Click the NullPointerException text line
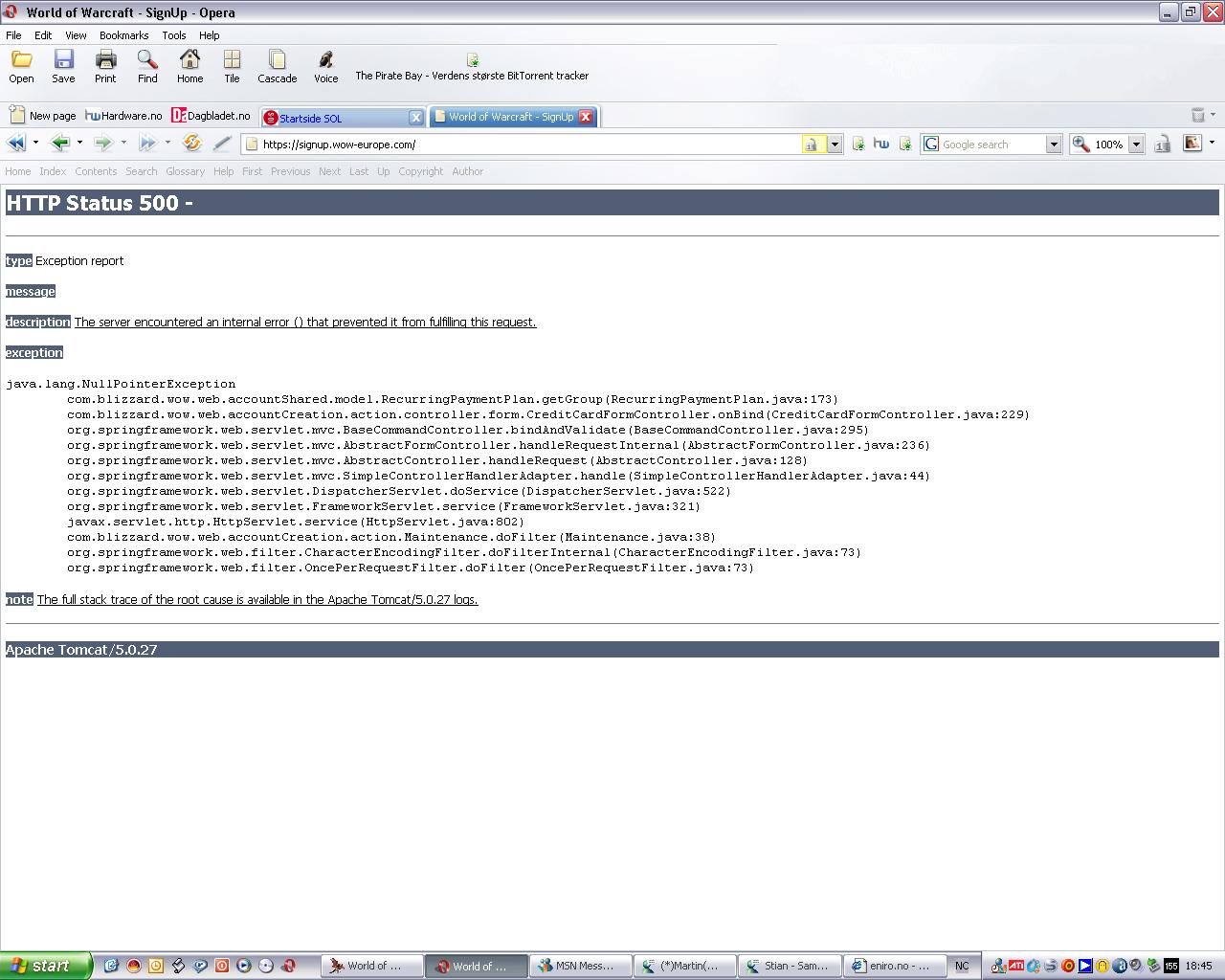 point(121,384)
